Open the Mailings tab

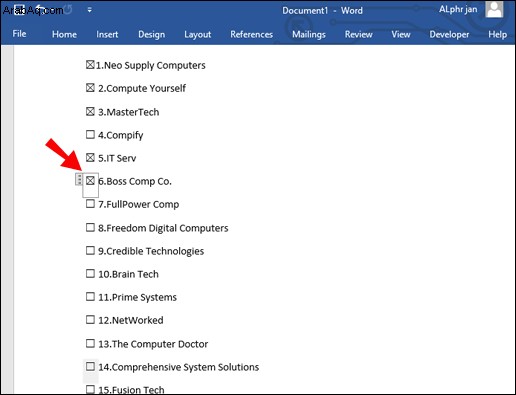309,35
